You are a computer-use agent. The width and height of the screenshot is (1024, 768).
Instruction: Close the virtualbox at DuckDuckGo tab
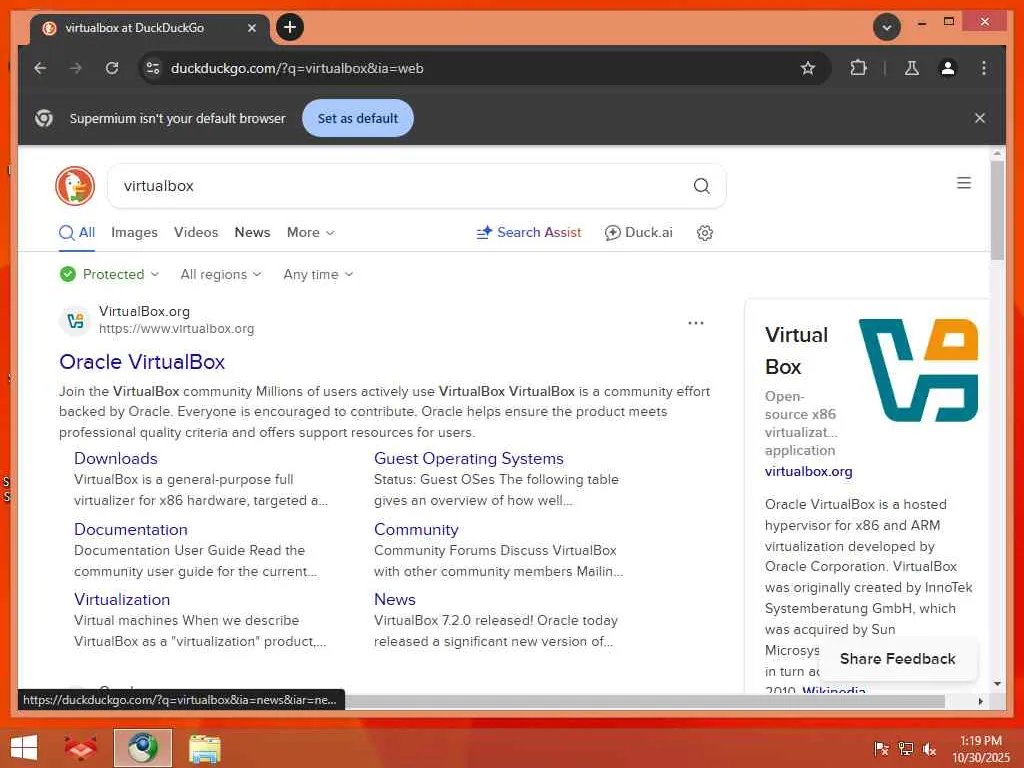coord(252,28)
